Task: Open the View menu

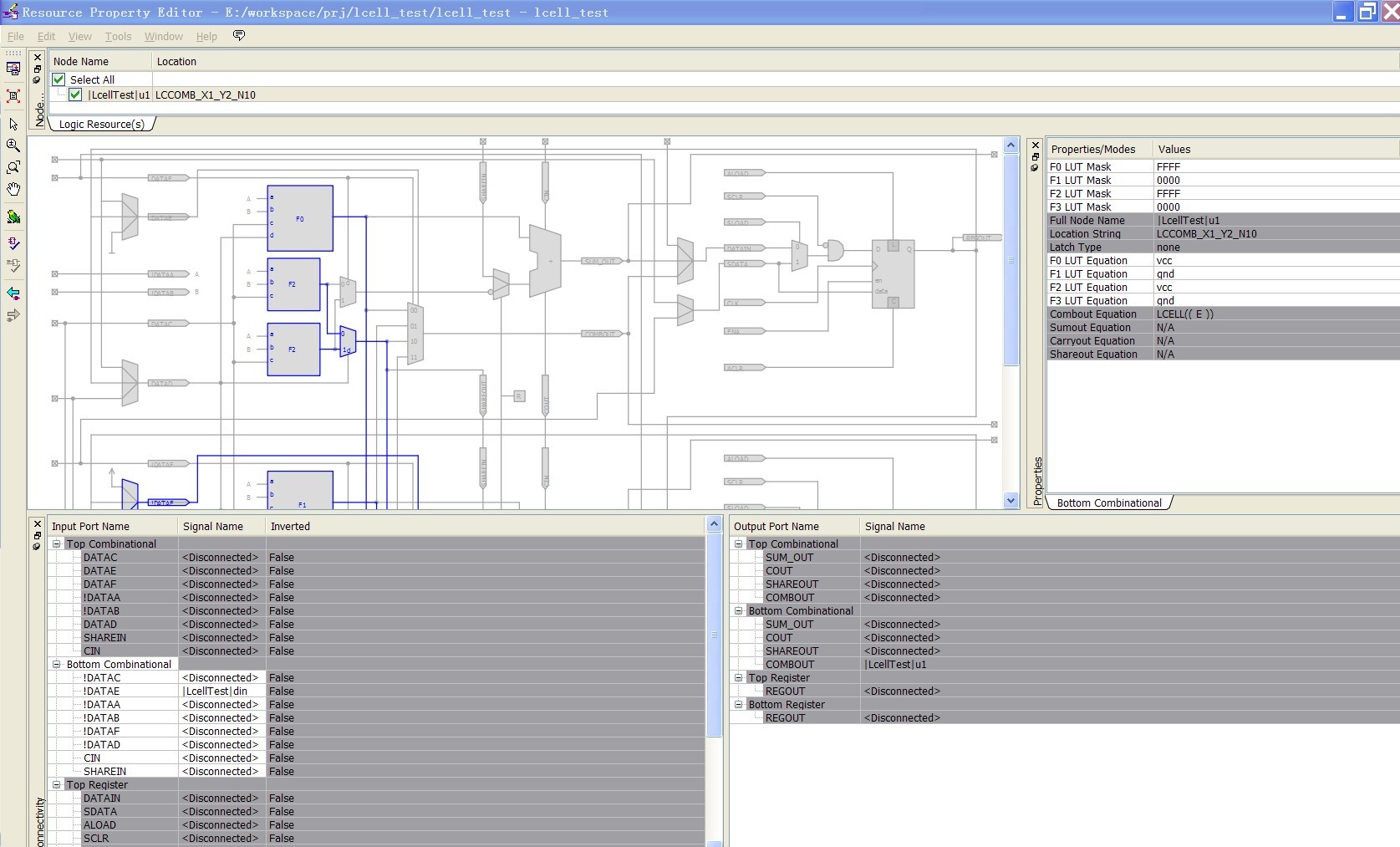Action: 79,37
